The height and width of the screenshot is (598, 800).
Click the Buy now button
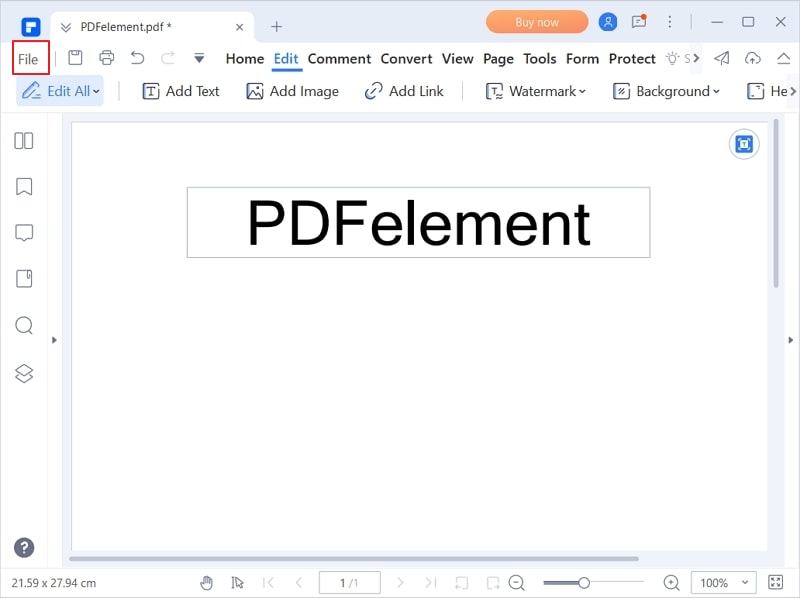[x=536, y=21]
